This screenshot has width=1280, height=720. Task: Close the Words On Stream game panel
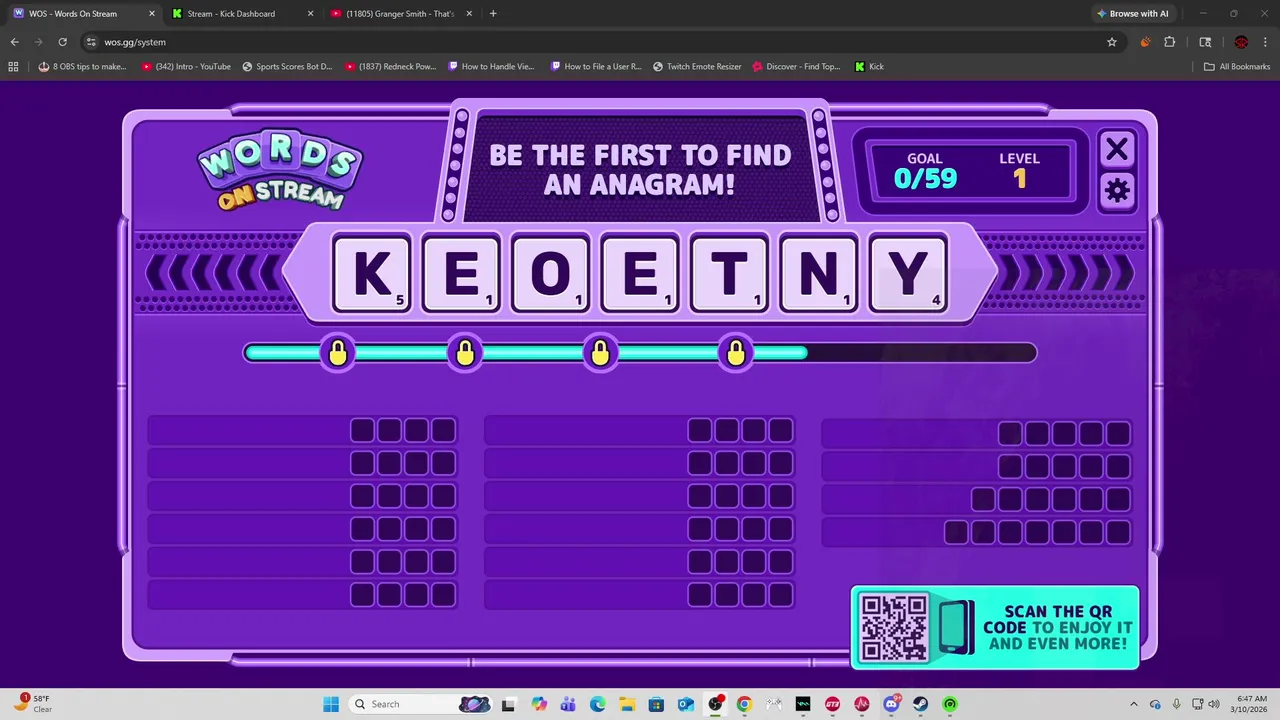click(x=1116, y=150)
